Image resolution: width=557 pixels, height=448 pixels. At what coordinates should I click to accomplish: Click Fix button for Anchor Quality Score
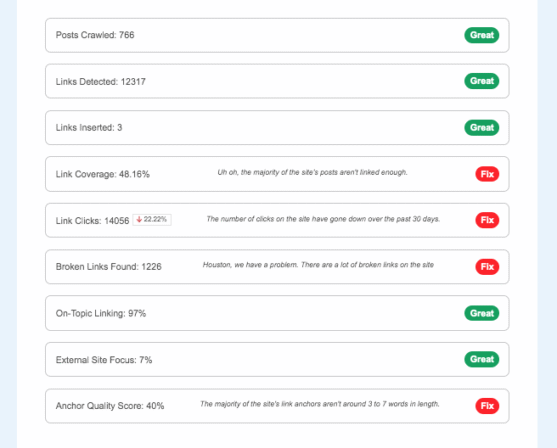[x=487, y=406]
